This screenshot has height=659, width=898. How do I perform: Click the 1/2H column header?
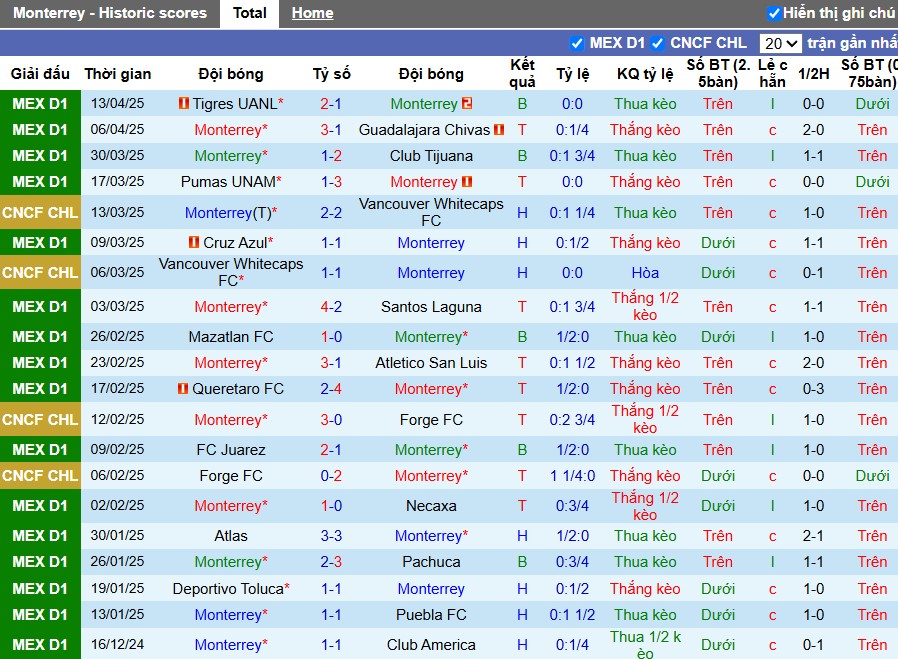pos(813,74)
